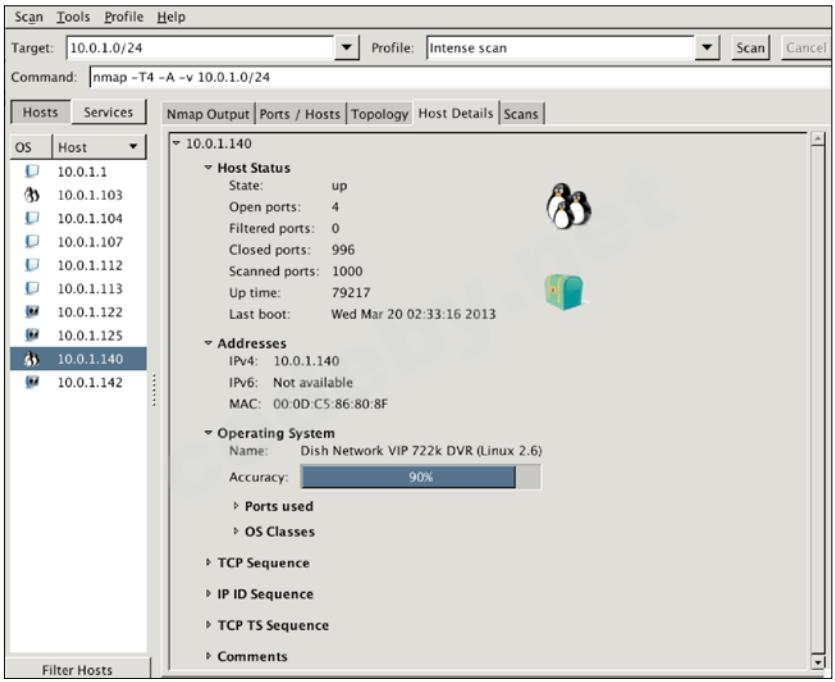Click the Cancel button
The image size is (835, 682).
pos(806,48)
